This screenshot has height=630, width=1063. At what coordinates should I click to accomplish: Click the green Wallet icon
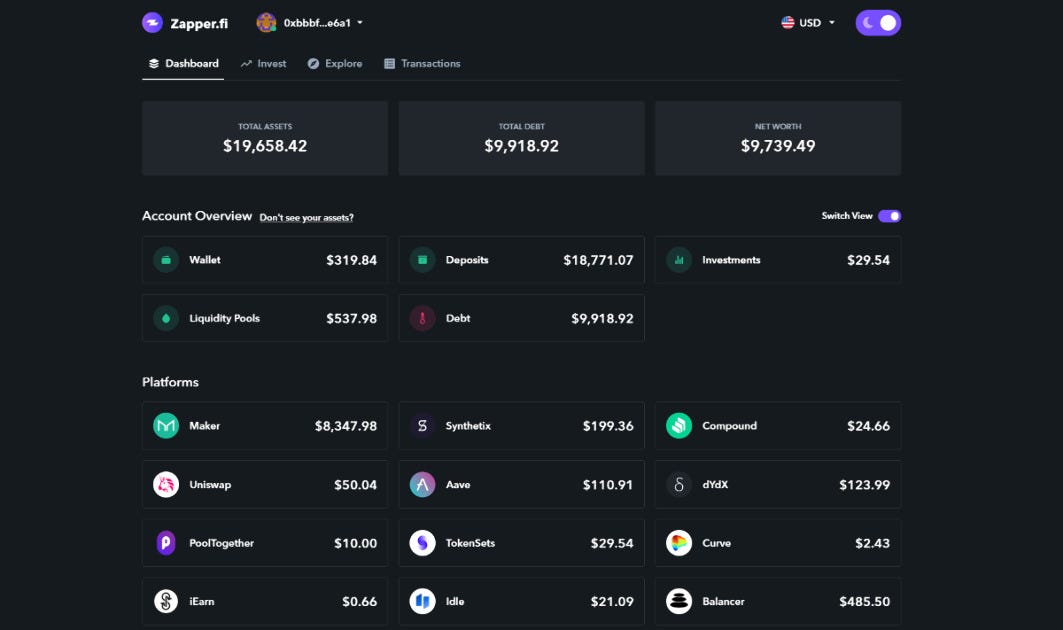[x=166, y=260]
